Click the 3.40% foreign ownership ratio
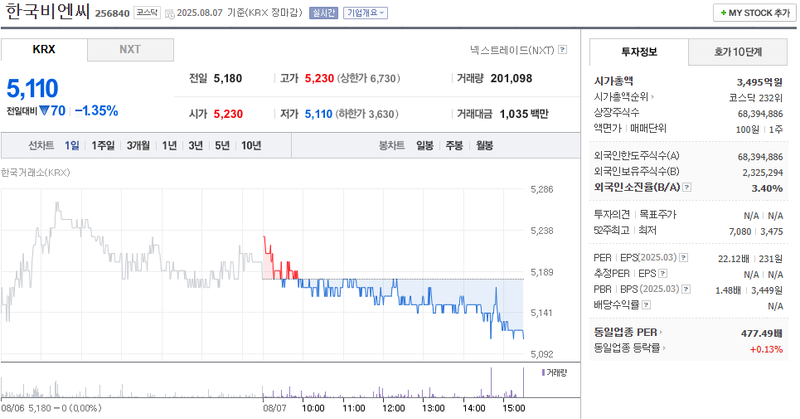The height and width of the screenshot is (419, 800). [767, 188]
